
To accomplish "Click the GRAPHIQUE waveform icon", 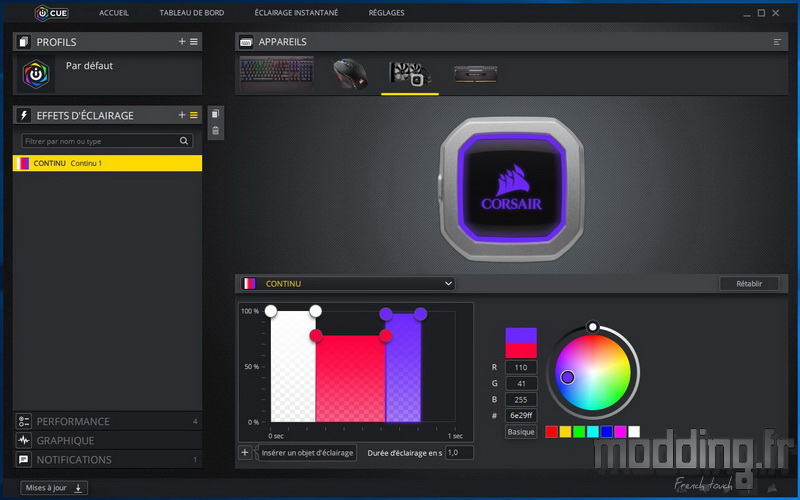I will [x=23, y=440].
